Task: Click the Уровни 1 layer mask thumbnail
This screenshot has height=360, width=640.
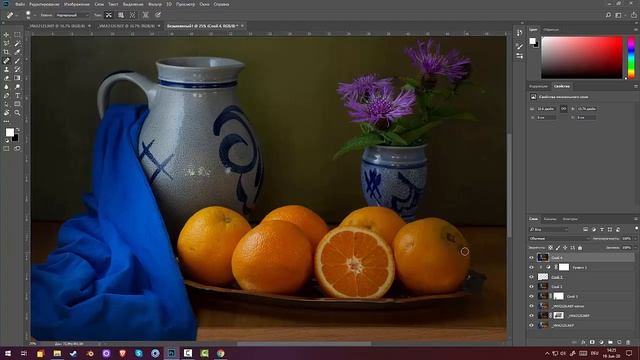Action: click(564, 267)
